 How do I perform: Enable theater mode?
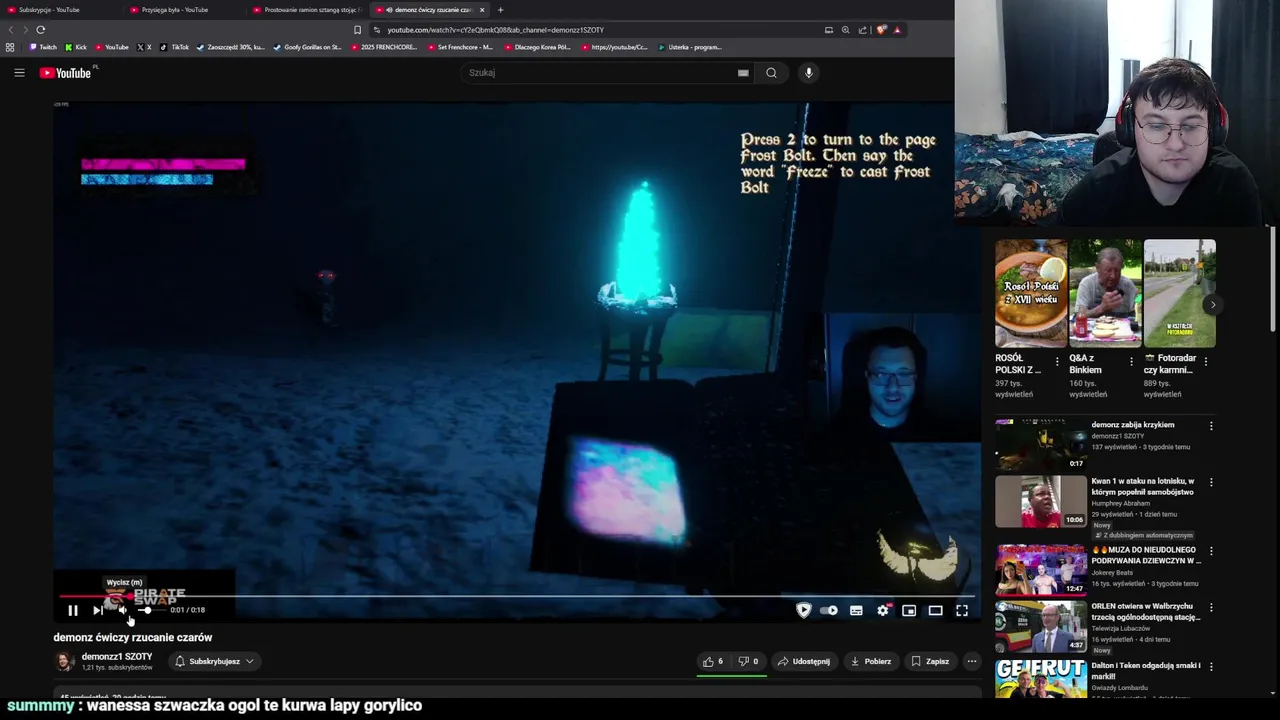click(x=935, y=610)
